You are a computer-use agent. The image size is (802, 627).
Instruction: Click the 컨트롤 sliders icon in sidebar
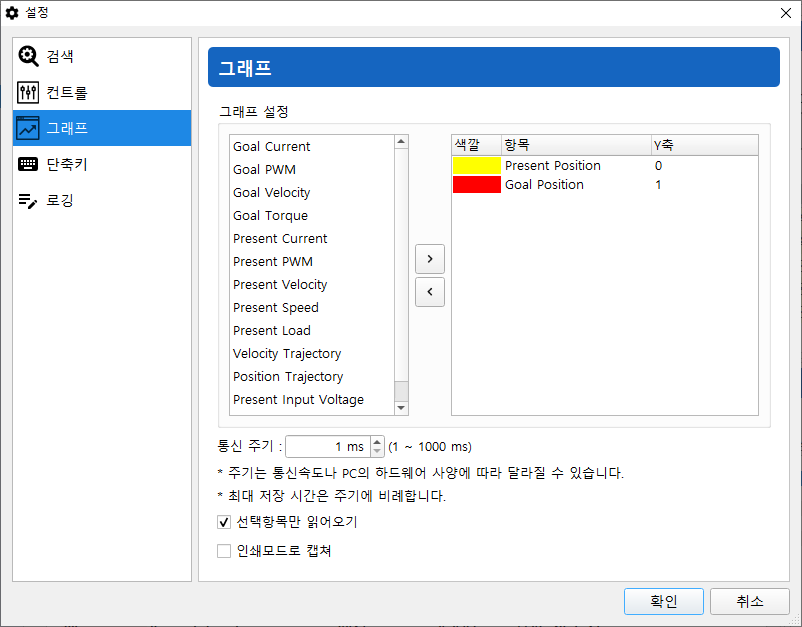[x=28, y=93]
